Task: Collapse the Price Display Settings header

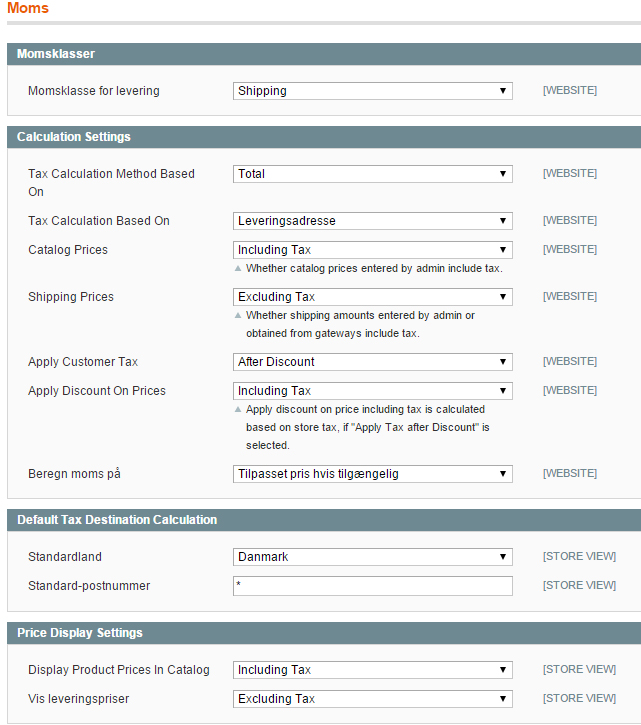Action: coord(324,633)
